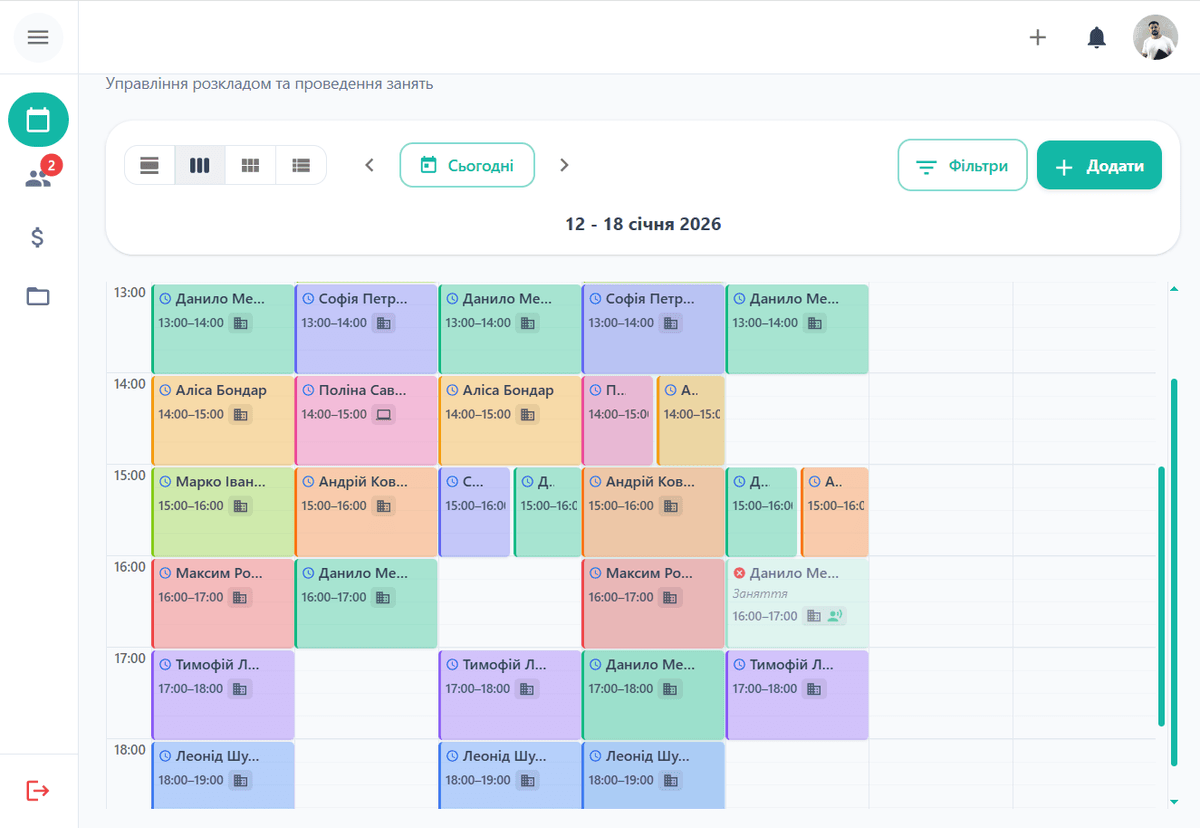Open the notifications bell

pos(1097,38)
